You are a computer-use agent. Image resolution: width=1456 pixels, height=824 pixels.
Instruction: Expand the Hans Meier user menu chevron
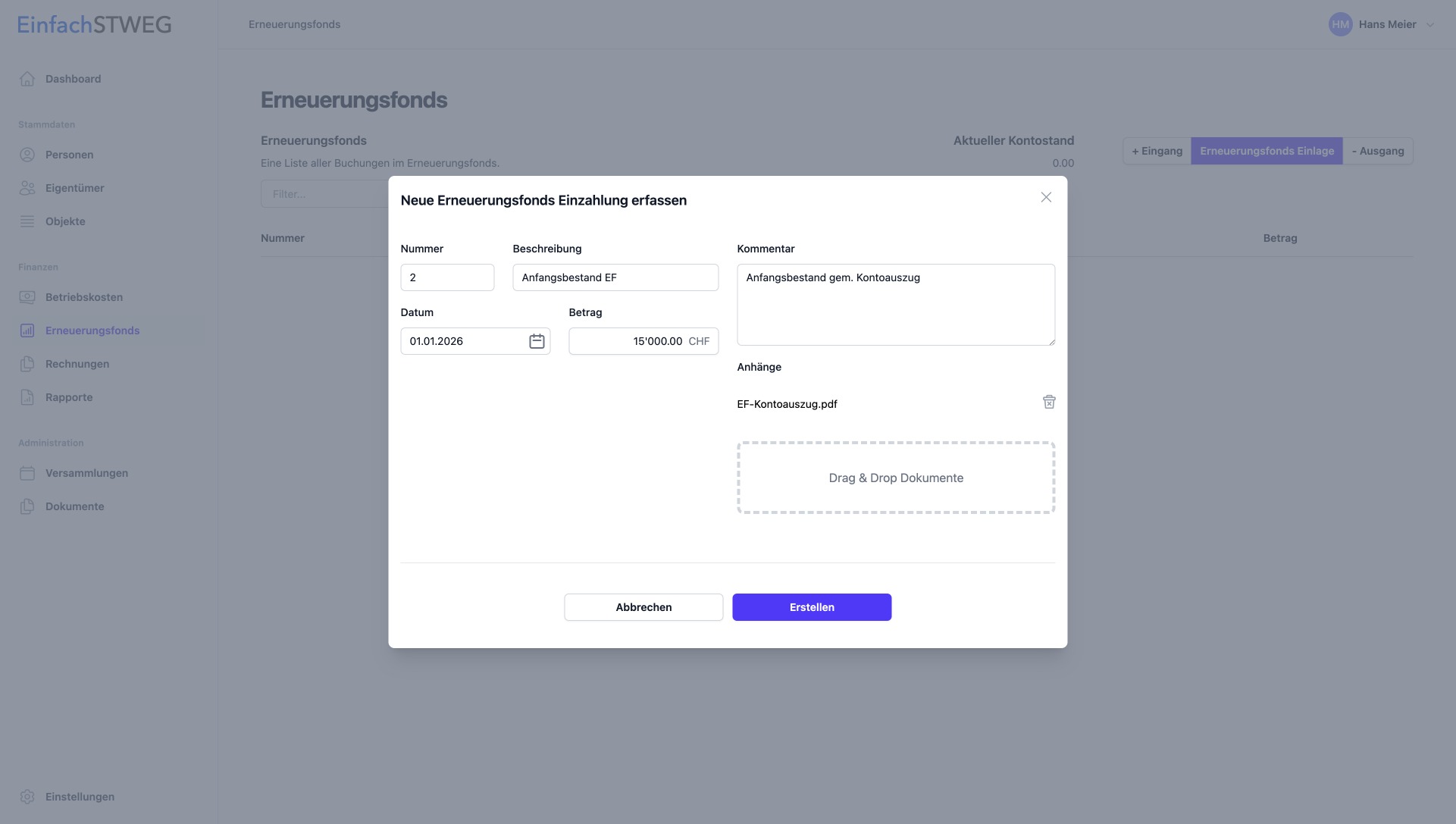(x=1430, y=24)
